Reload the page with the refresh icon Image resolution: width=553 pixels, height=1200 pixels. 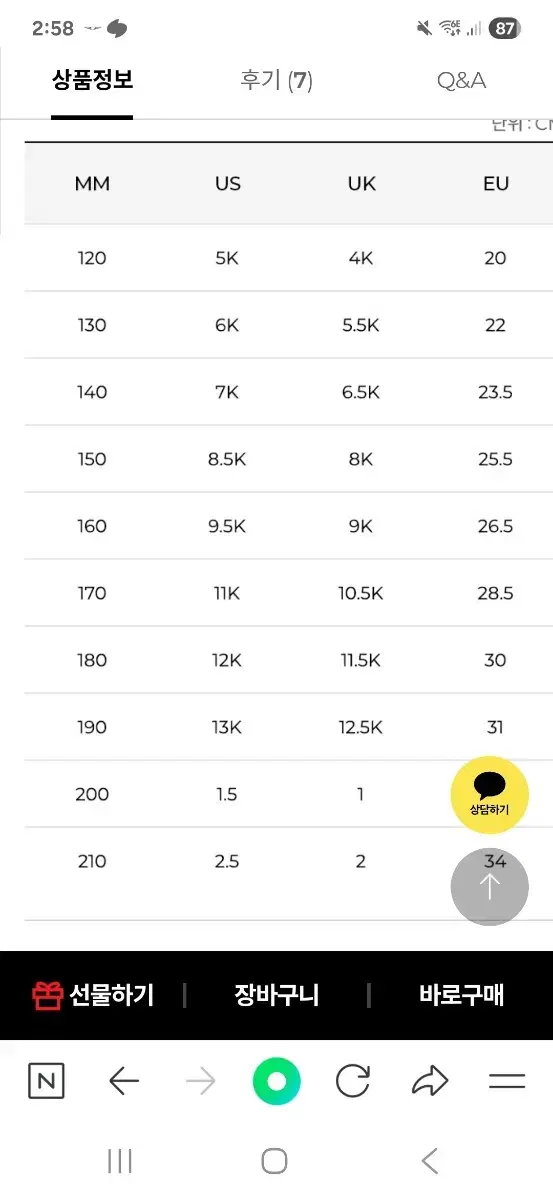(352, 1081)
